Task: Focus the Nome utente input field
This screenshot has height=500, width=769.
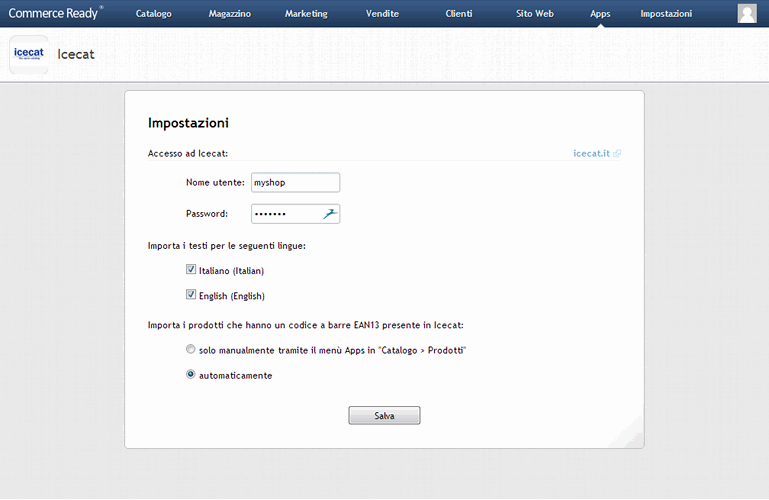Action: click(295, 182)
